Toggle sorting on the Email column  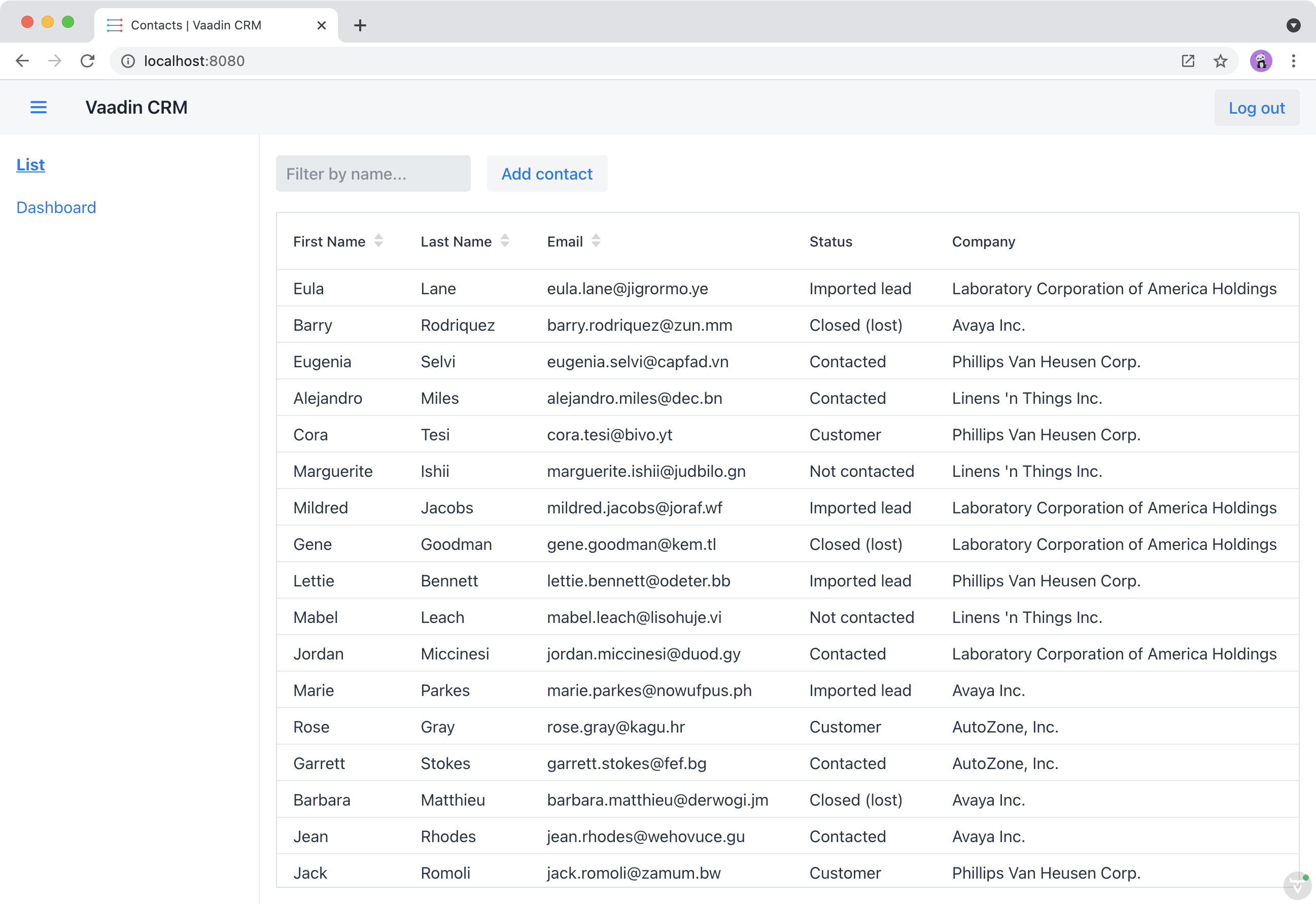coord(596,241)
